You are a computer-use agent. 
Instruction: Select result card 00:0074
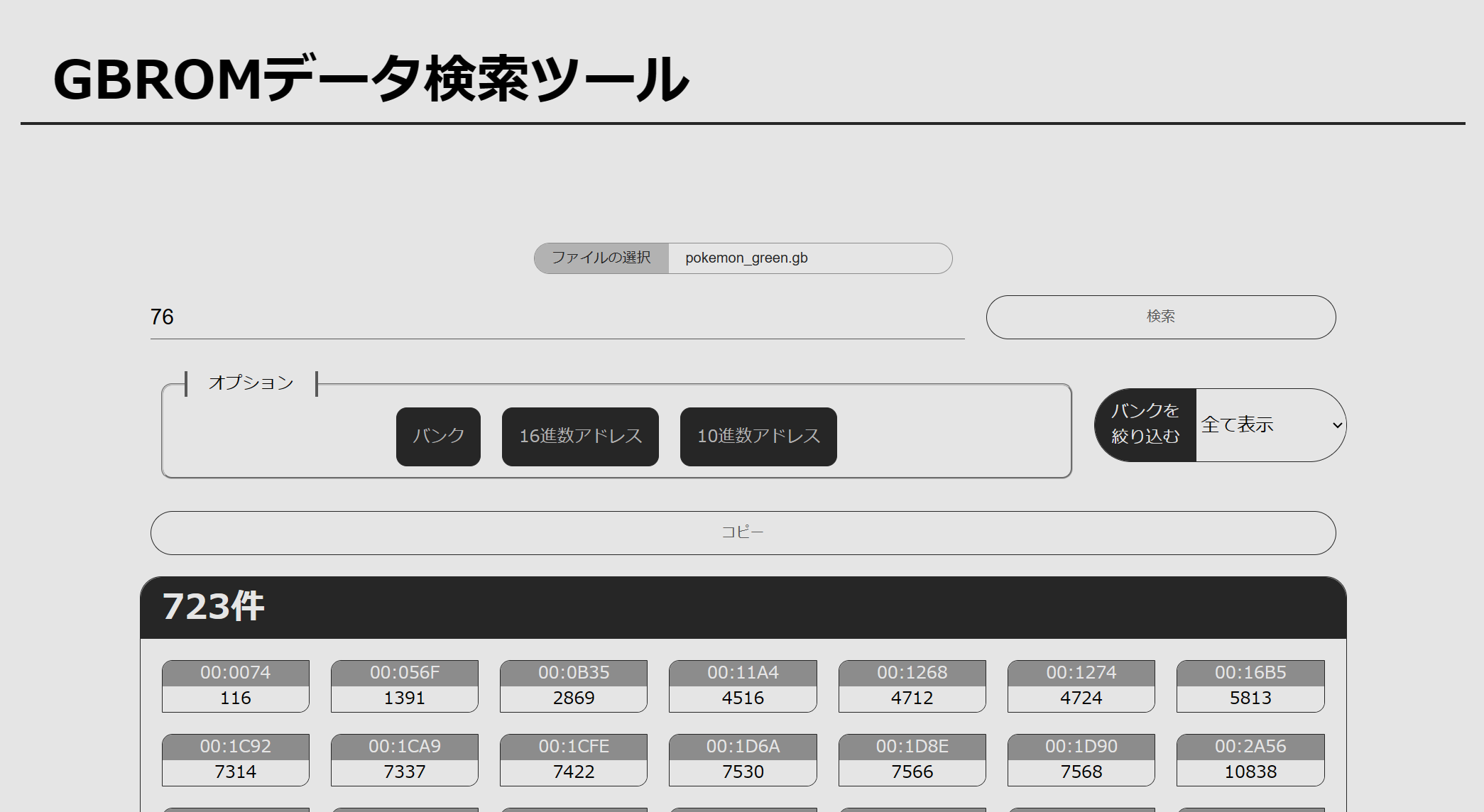click(x=236, y=686)
